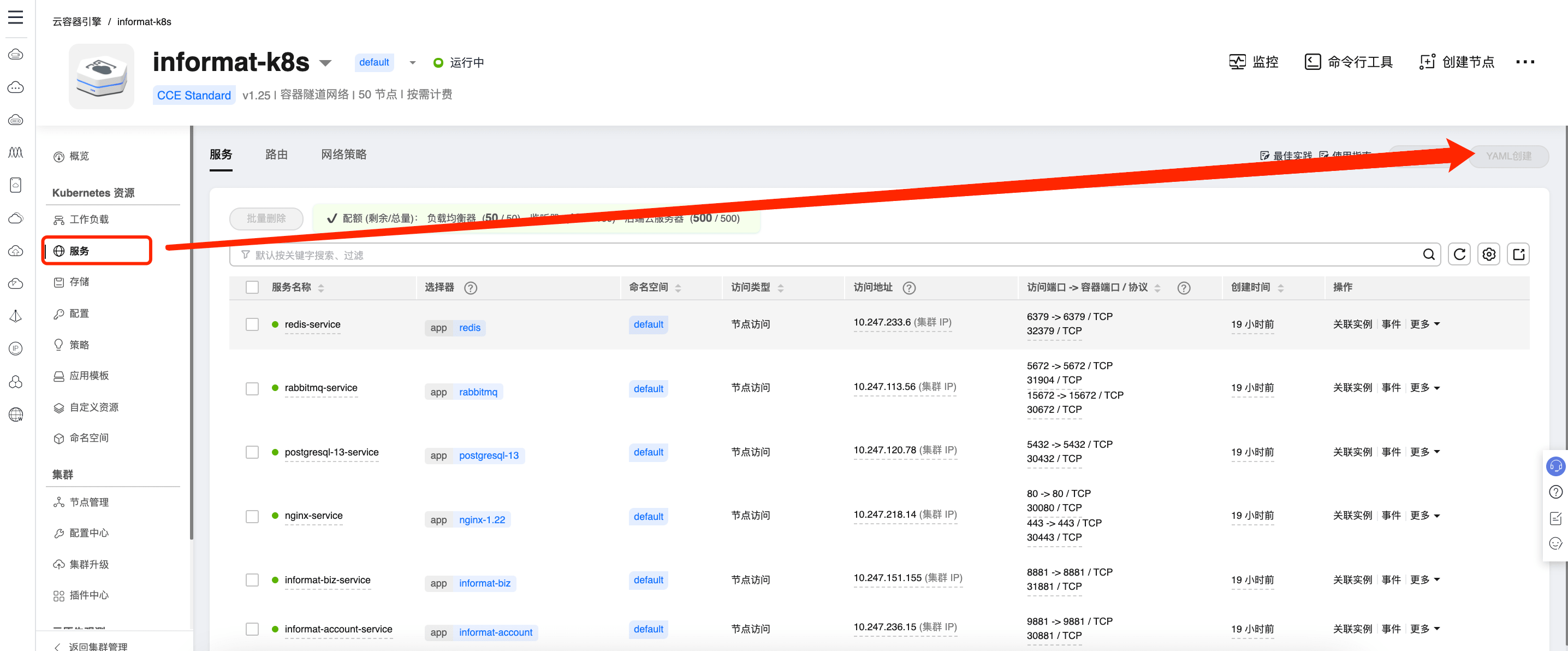Image resolution: width=1568 pixels, height=651 pixels.
Task: Click the keyword search filter input field
Action: [730, 255]
